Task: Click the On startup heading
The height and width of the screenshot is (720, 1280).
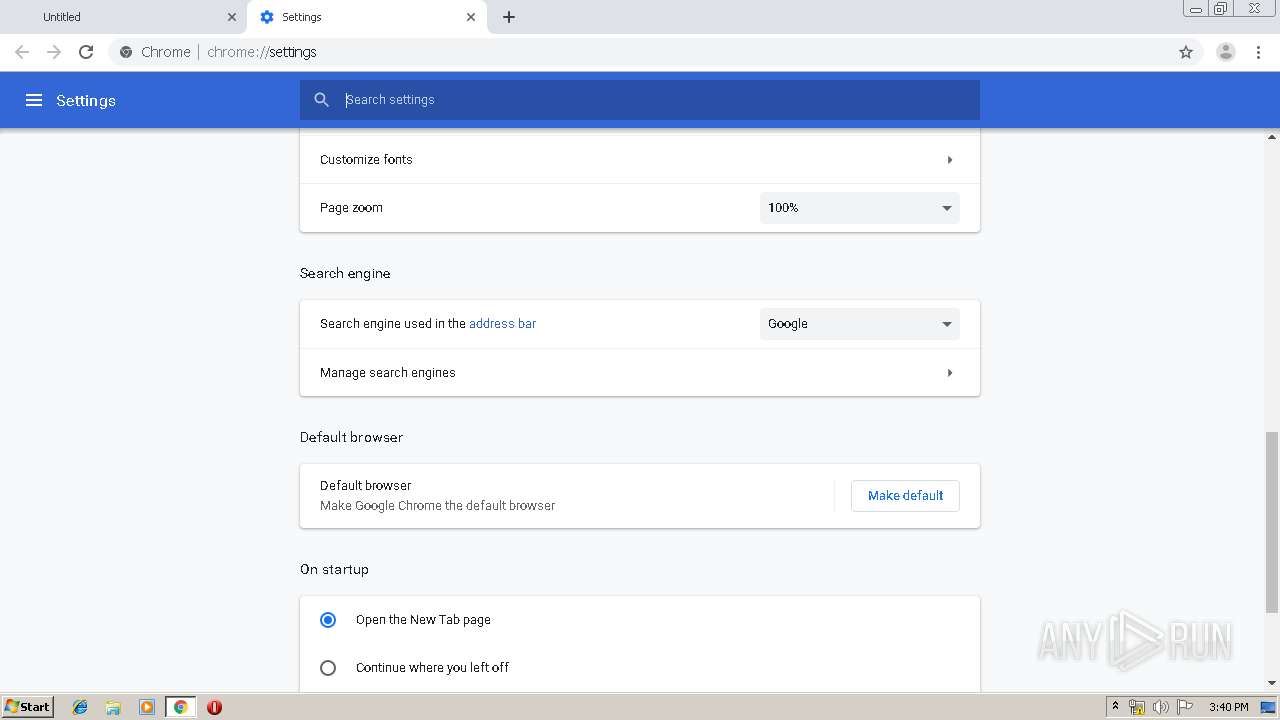Action: pyautogui.click(x=334, y=569)
